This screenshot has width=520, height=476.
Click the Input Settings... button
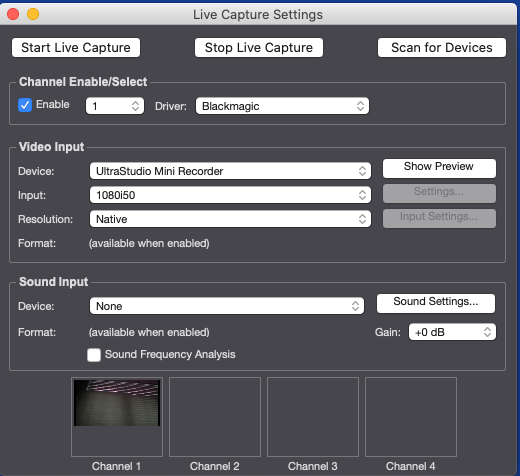pyautogui.click(x=439, y=218)
